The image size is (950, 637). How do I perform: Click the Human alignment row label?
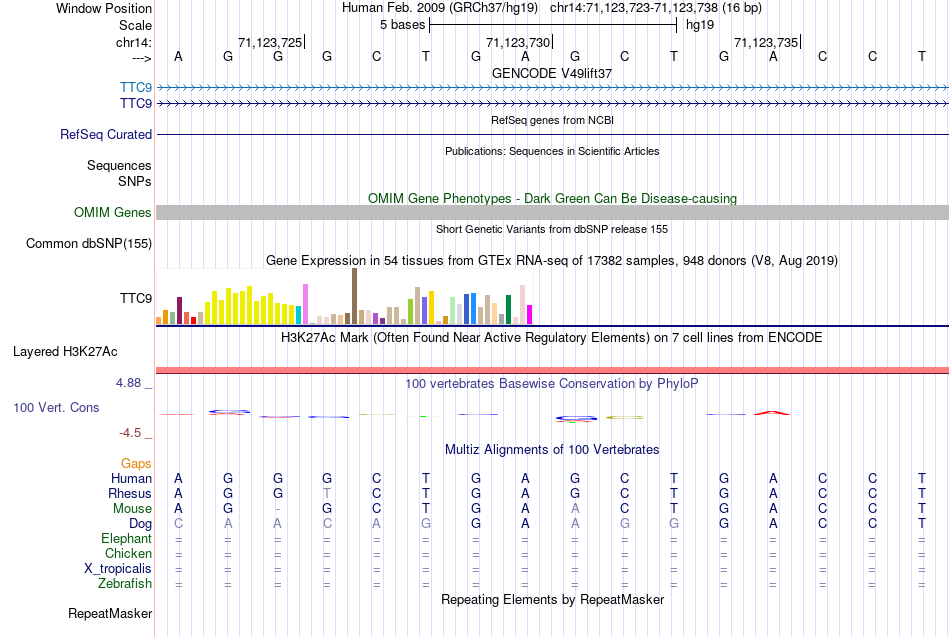131,478
